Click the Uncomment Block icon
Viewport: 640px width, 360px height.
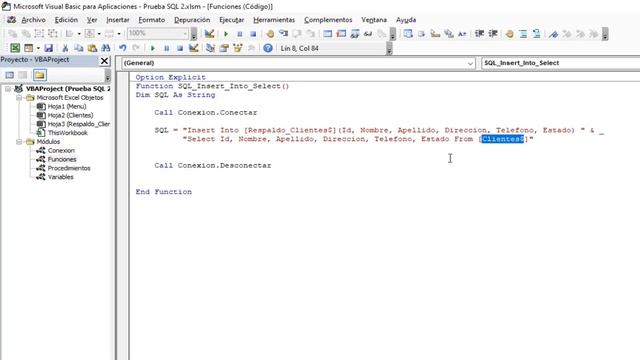coord(536,34)
